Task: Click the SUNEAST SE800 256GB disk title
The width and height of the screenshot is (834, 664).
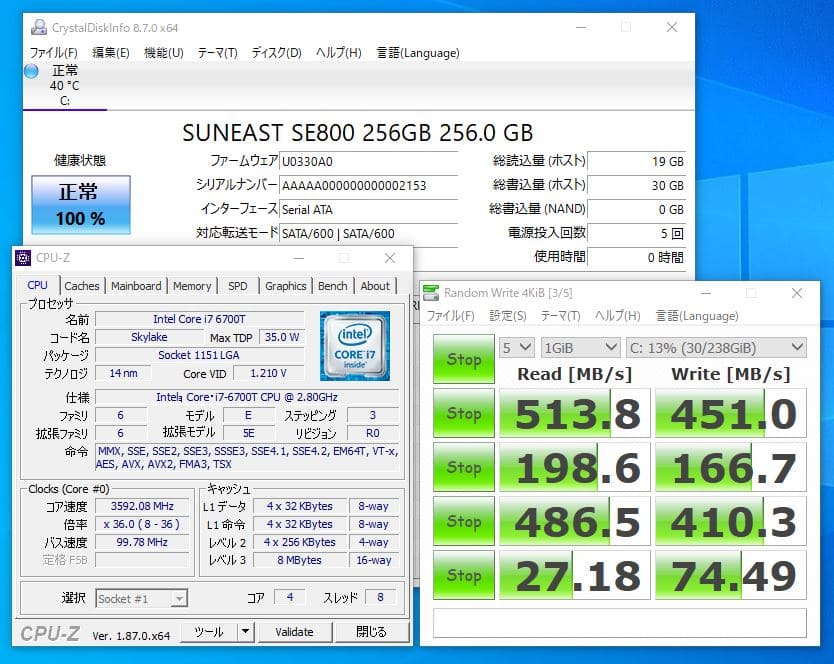Action: tap(357, 132)
